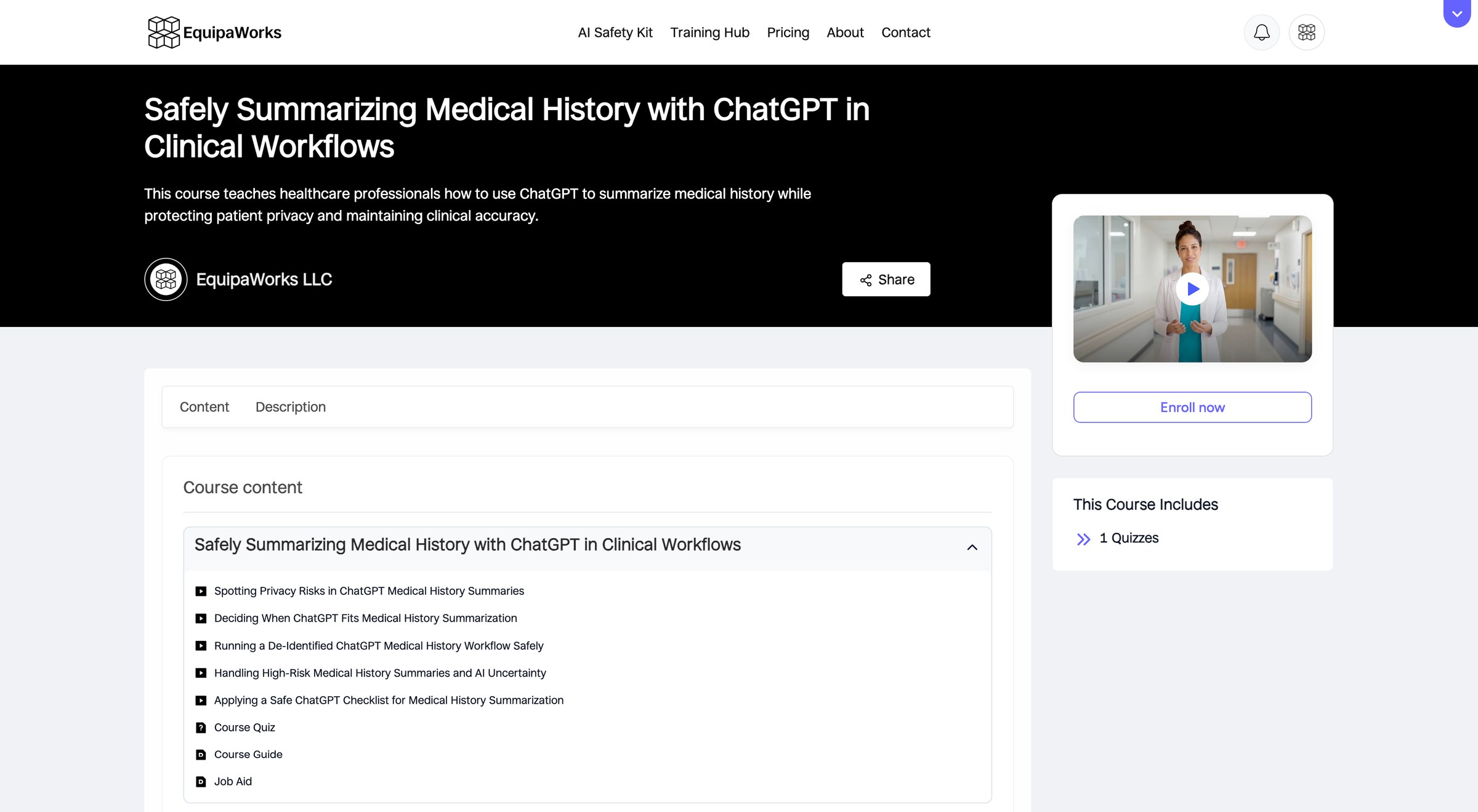Click the EquipaWorks LLC author avatar
1478x812 pixels.
pyautogui.click(x=166, y=279)
